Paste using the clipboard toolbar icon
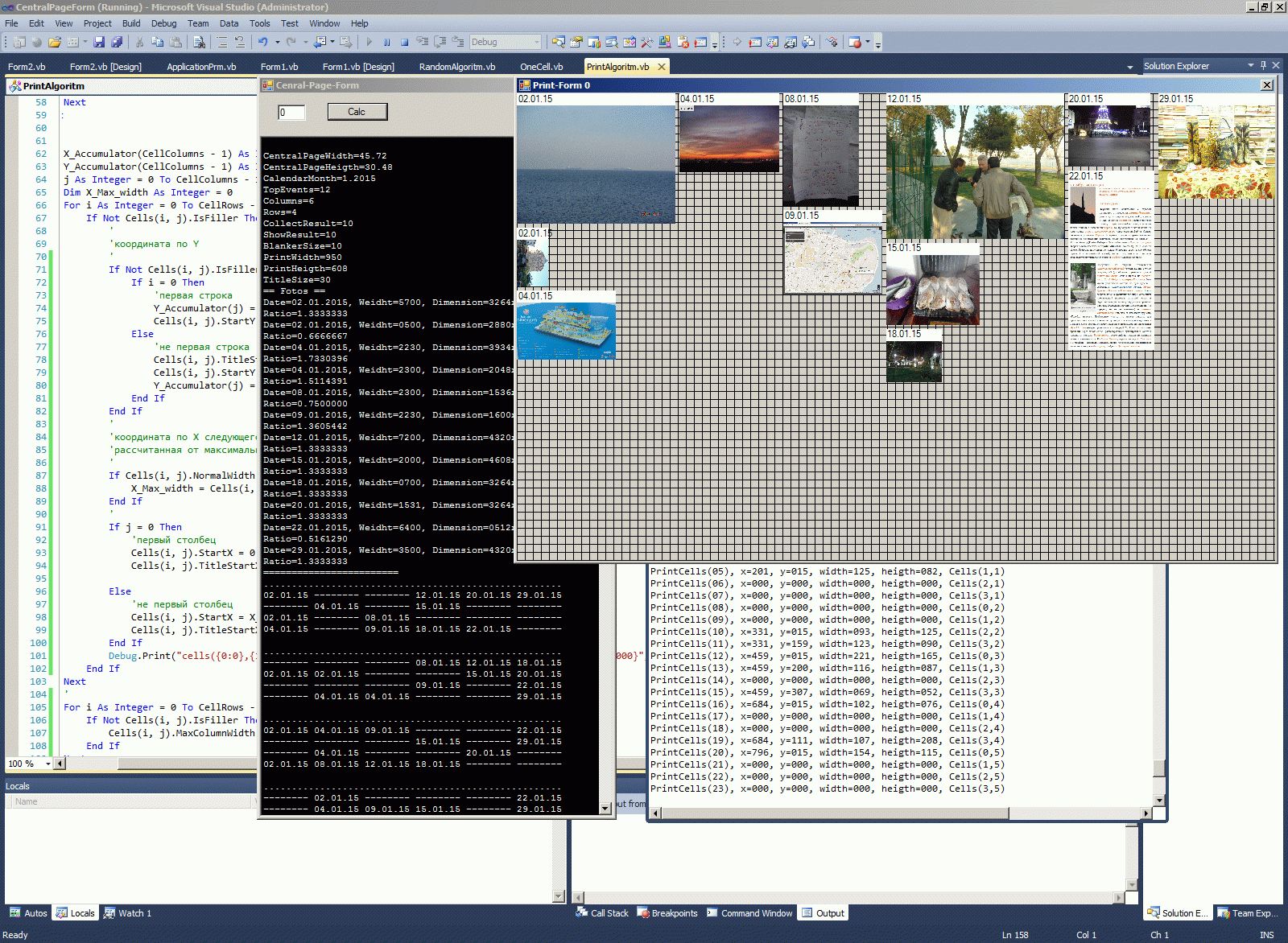The height and width of the screenshot is (943, 1288). pyautogui.click(x=175, y=42)
